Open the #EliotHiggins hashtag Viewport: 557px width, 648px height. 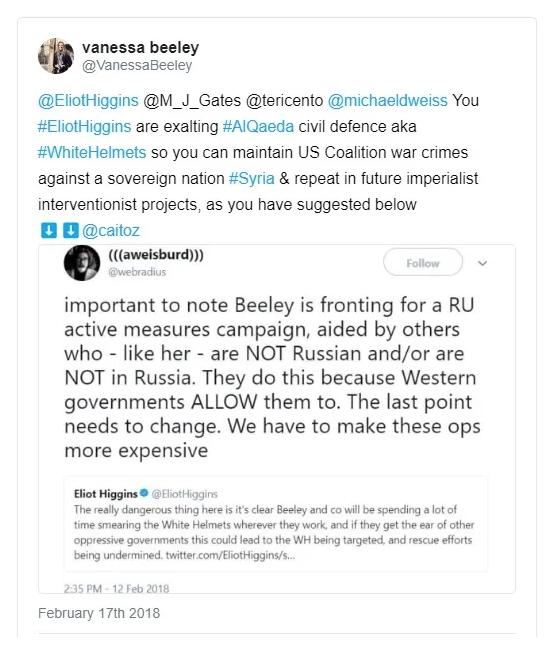pyautogui.click(x=84, y=126)
